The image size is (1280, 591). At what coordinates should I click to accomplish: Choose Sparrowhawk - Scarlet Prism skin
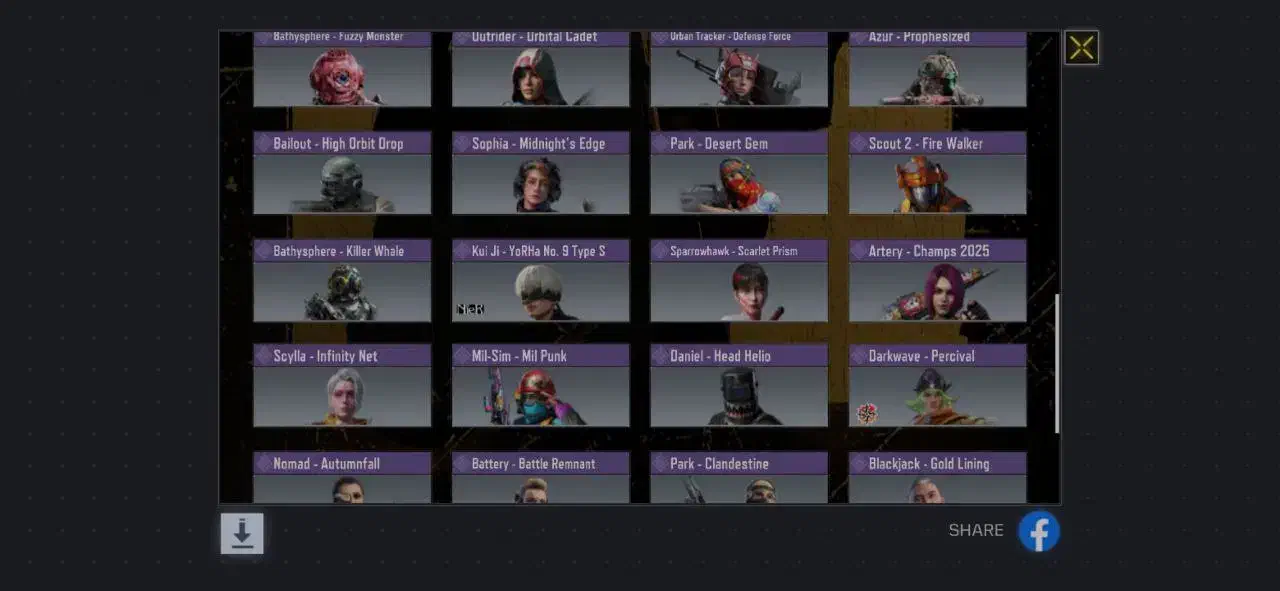[x=739, y=280]
